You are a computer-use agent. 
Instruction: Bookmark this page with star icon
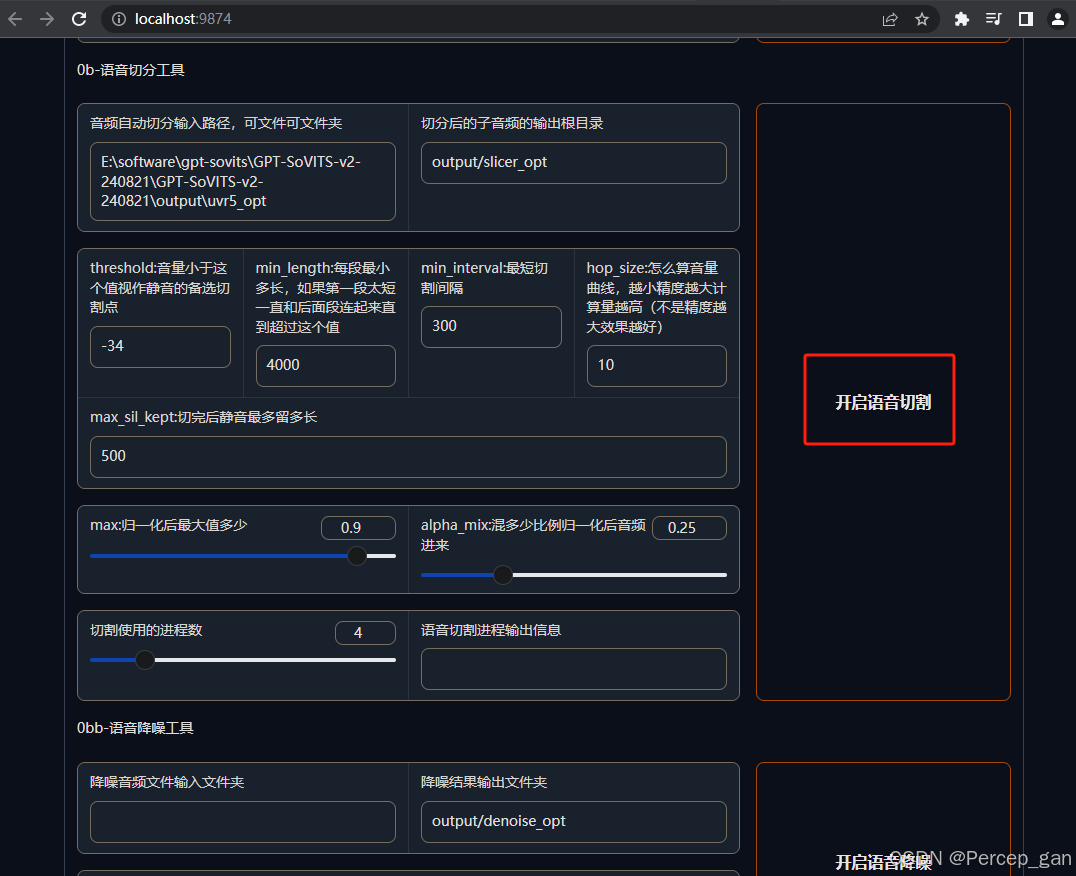pyautogui.click(x=922, y=19)
